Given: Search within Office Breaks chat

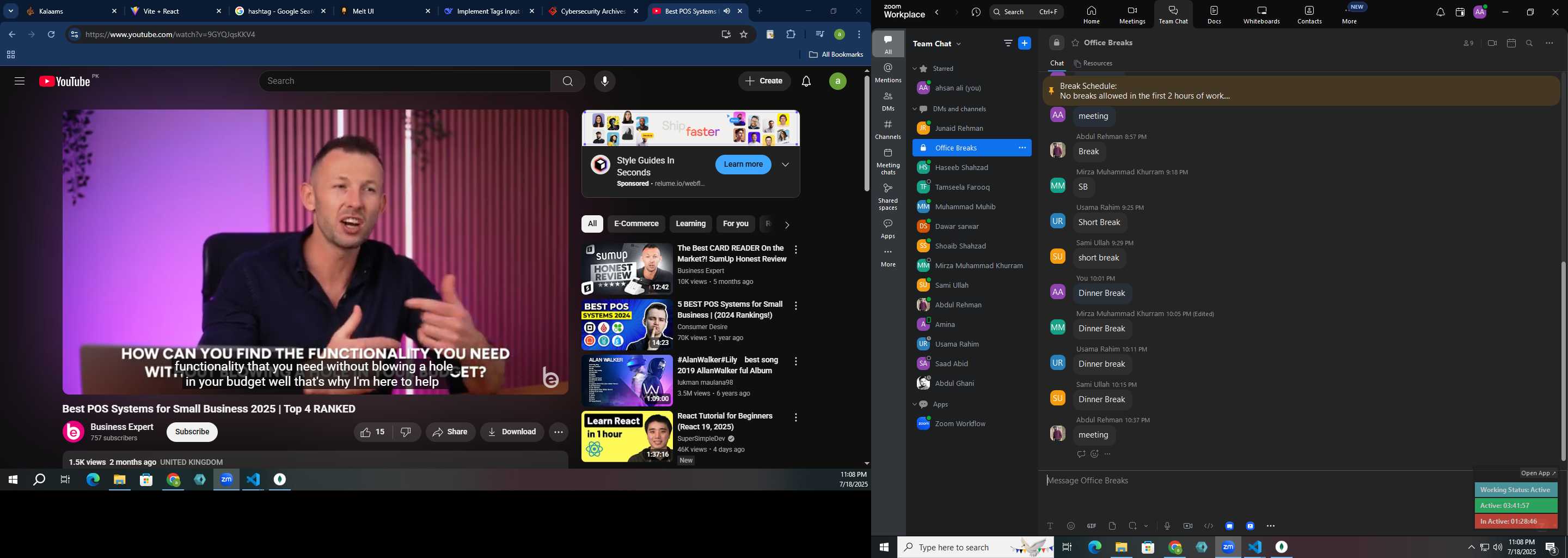Looking at the screenshot, I should (x=1530, y=43).
